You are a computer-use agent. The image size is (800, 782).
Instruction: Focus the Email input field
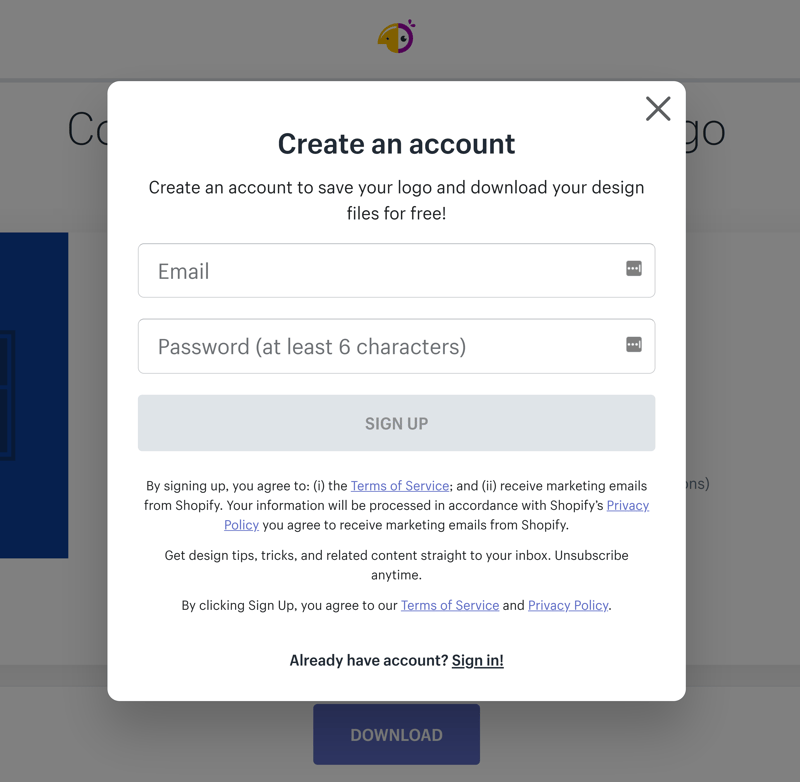pos(396,271)
